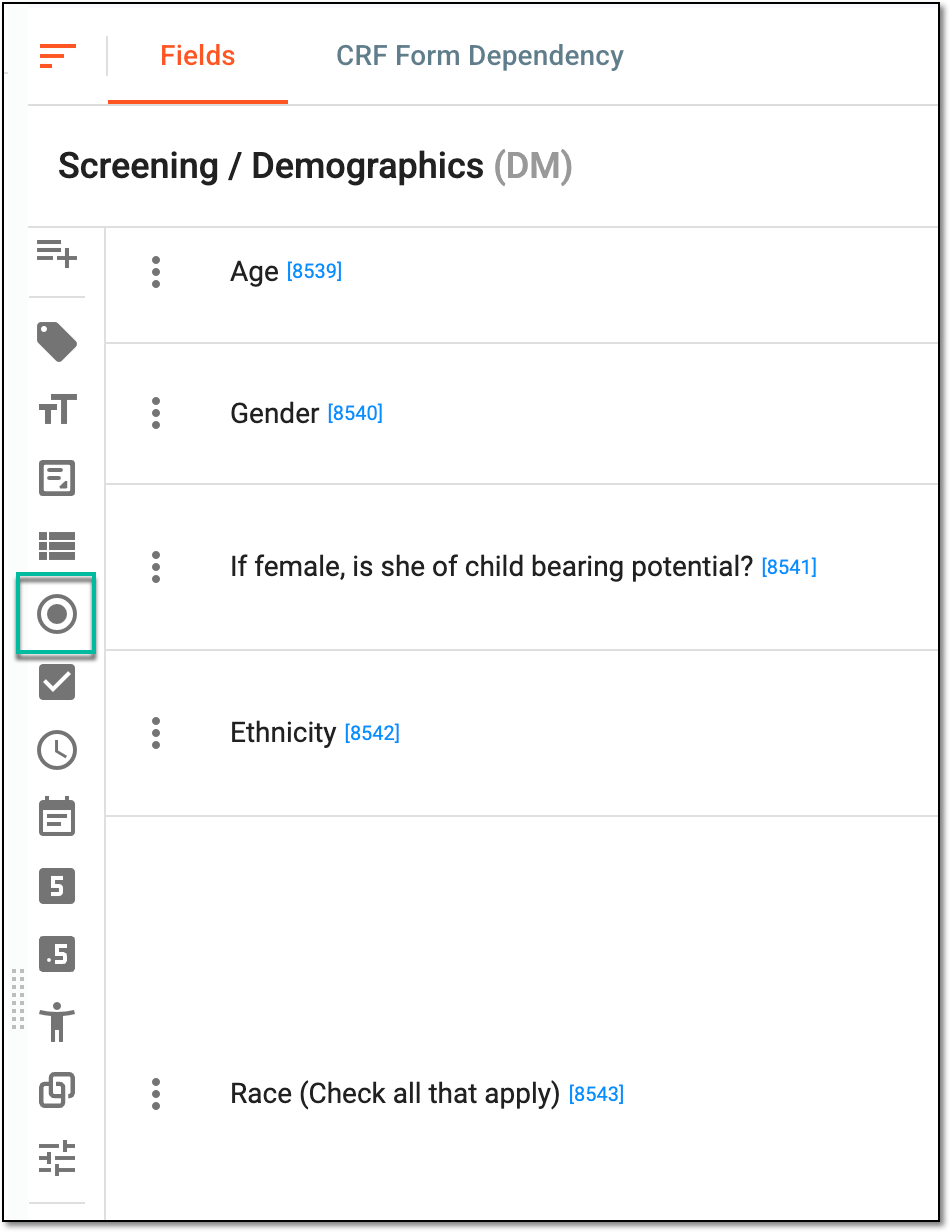Select the decimal number field tool
This screenshot has width=950, height=1232.
point(57,954)
